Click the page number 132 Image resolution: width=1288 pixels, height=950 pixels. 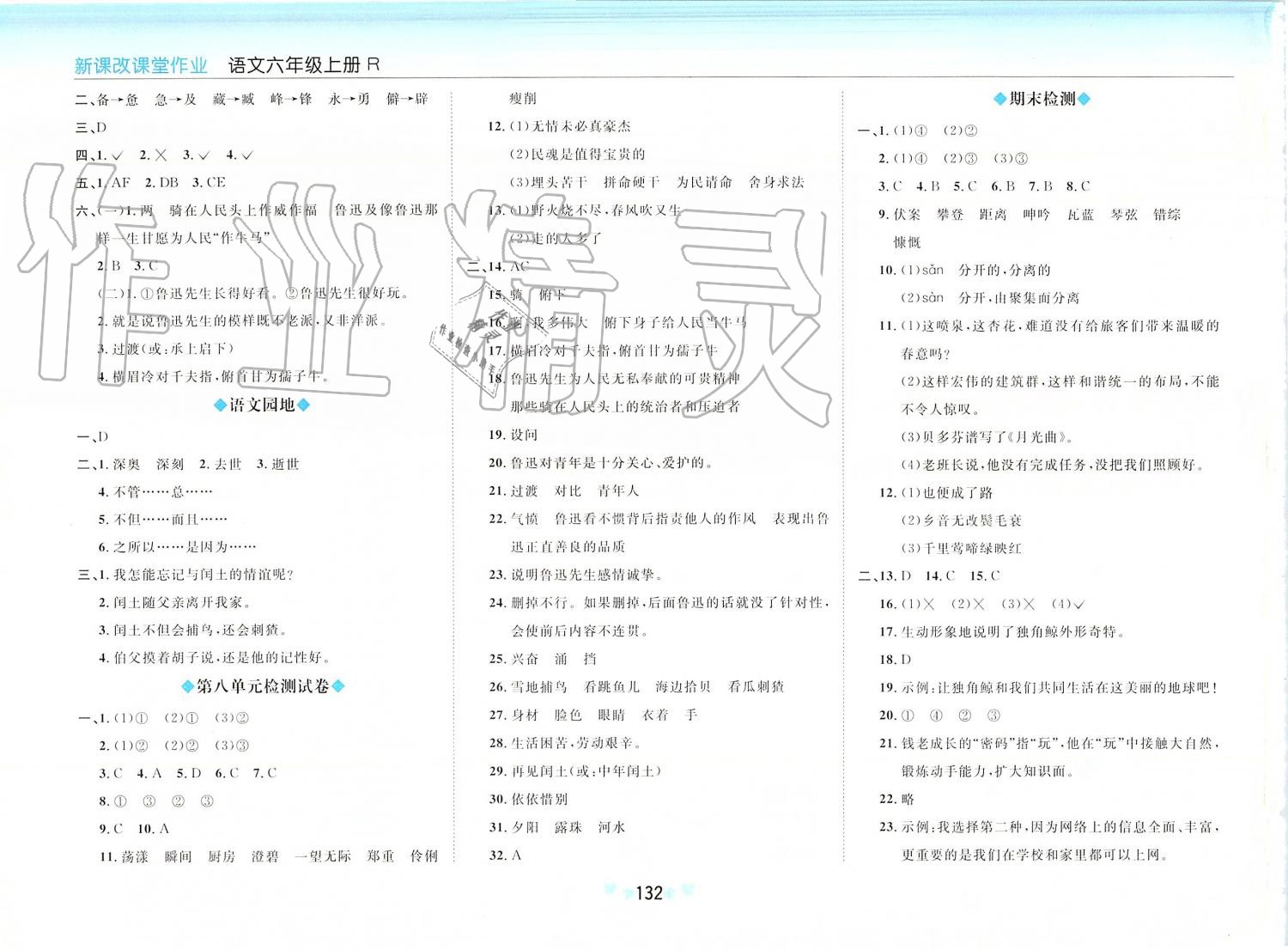648,893
